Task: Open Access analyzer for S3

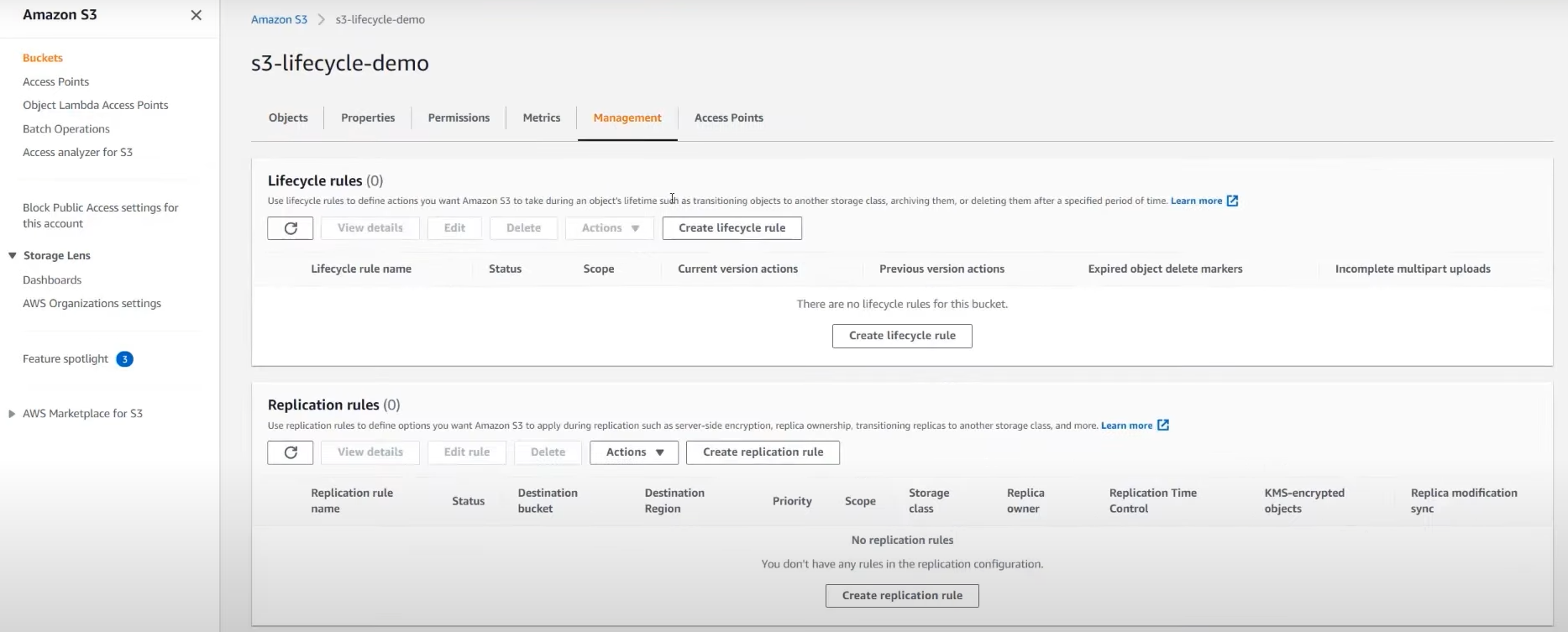Action: coord(77,153)
